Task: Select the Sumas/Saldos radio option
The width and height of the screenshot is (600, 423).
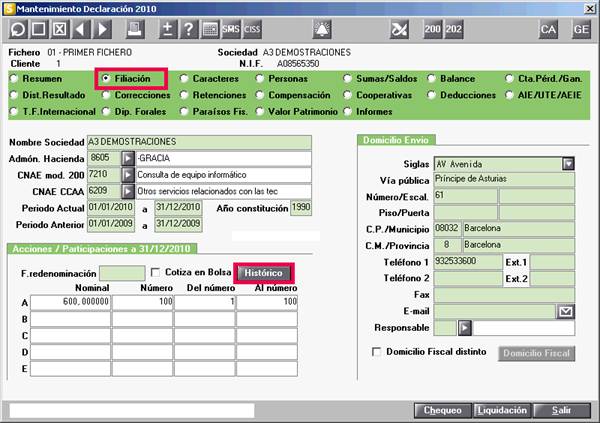Action: tap(347, 78)
